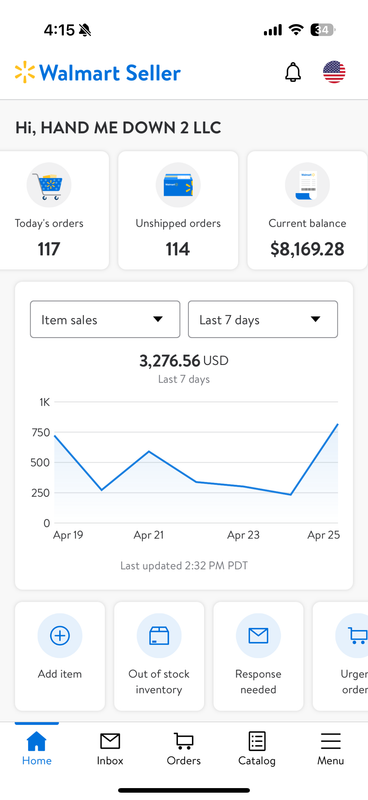The height and width of the screenshot is (800, 368).
Task: Tap the Apr 21 axis label
Action: coord(149,535)
